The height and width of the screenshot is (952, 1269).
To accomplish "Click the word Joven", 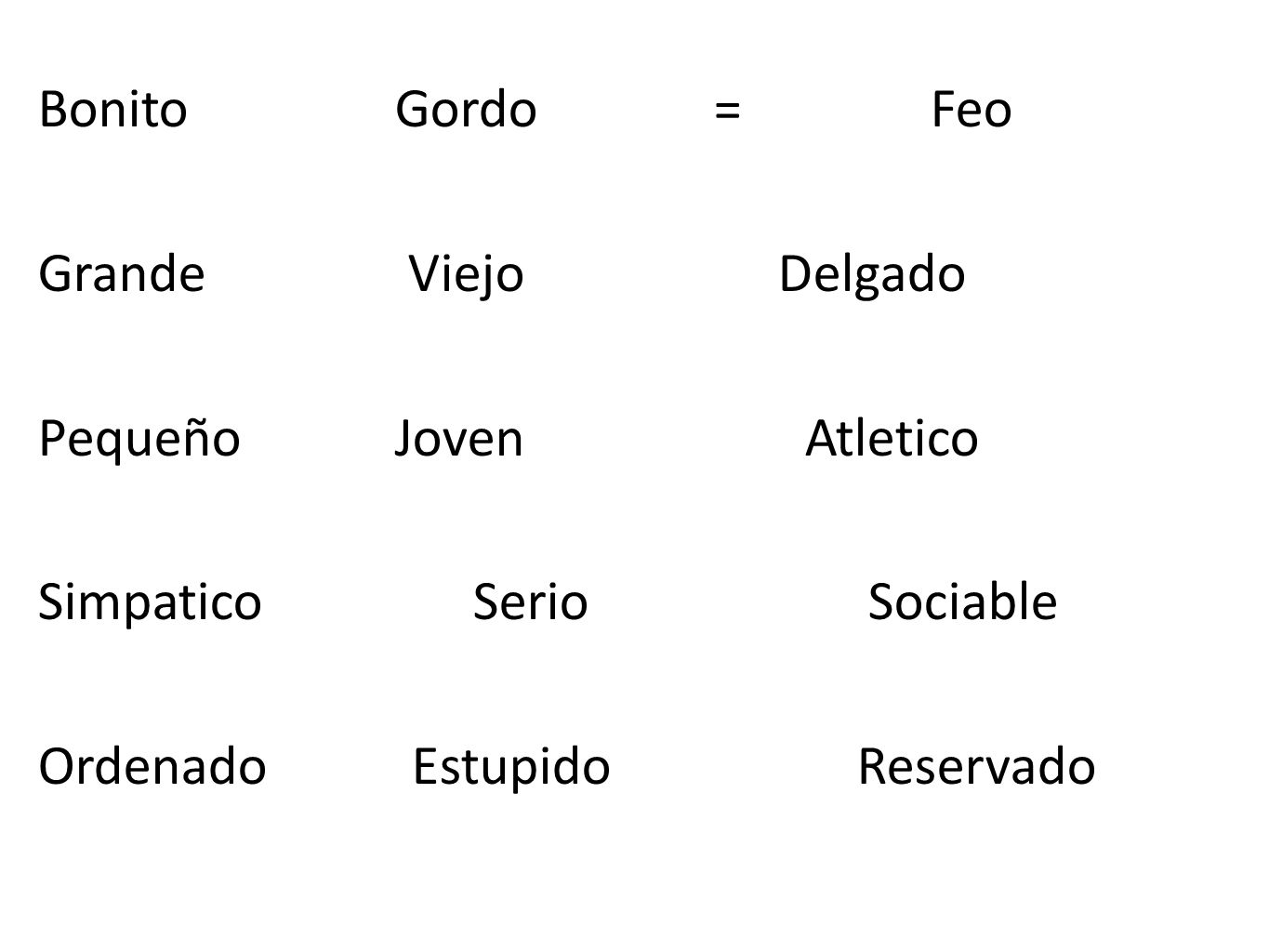I will click(x=458, y=439).
